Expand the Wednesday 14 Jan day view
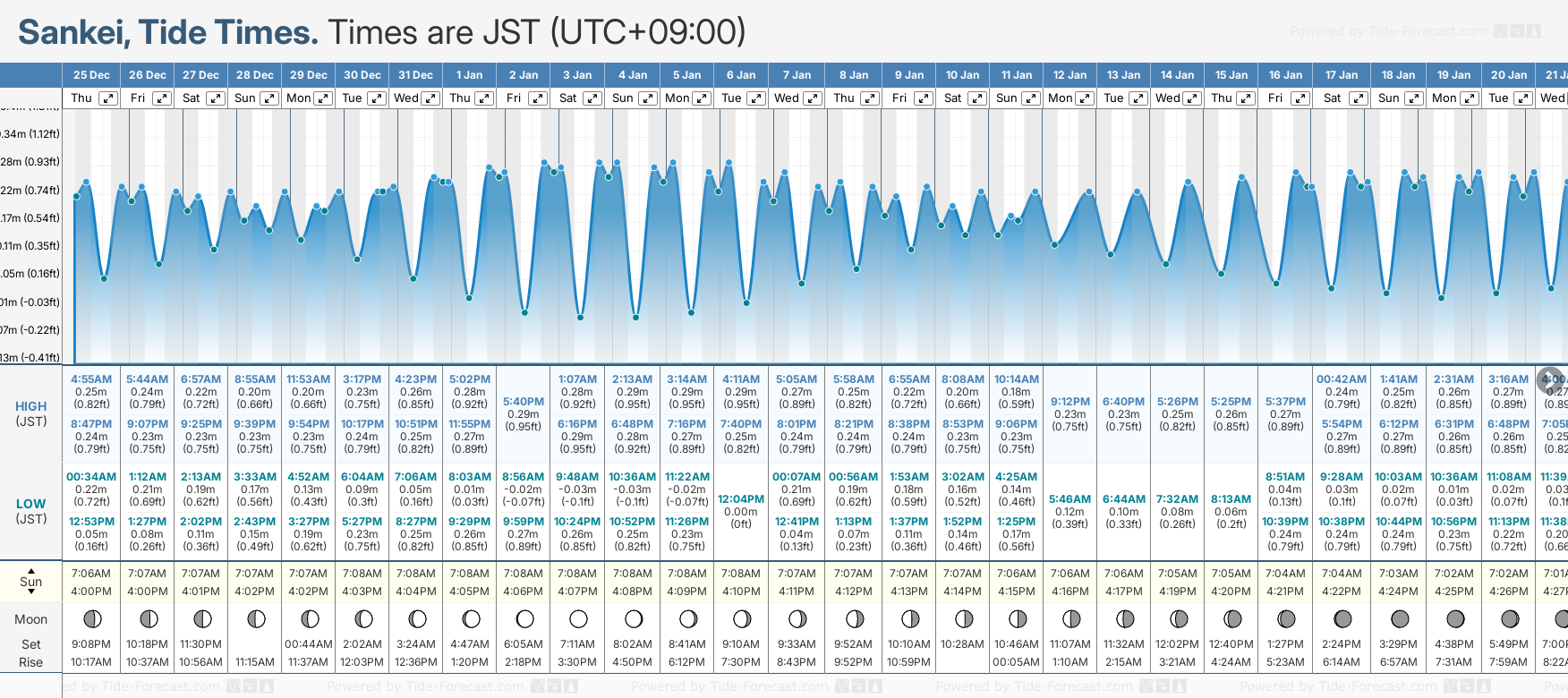This screenshot has height=698, width=1568. tap(1192, 98)
